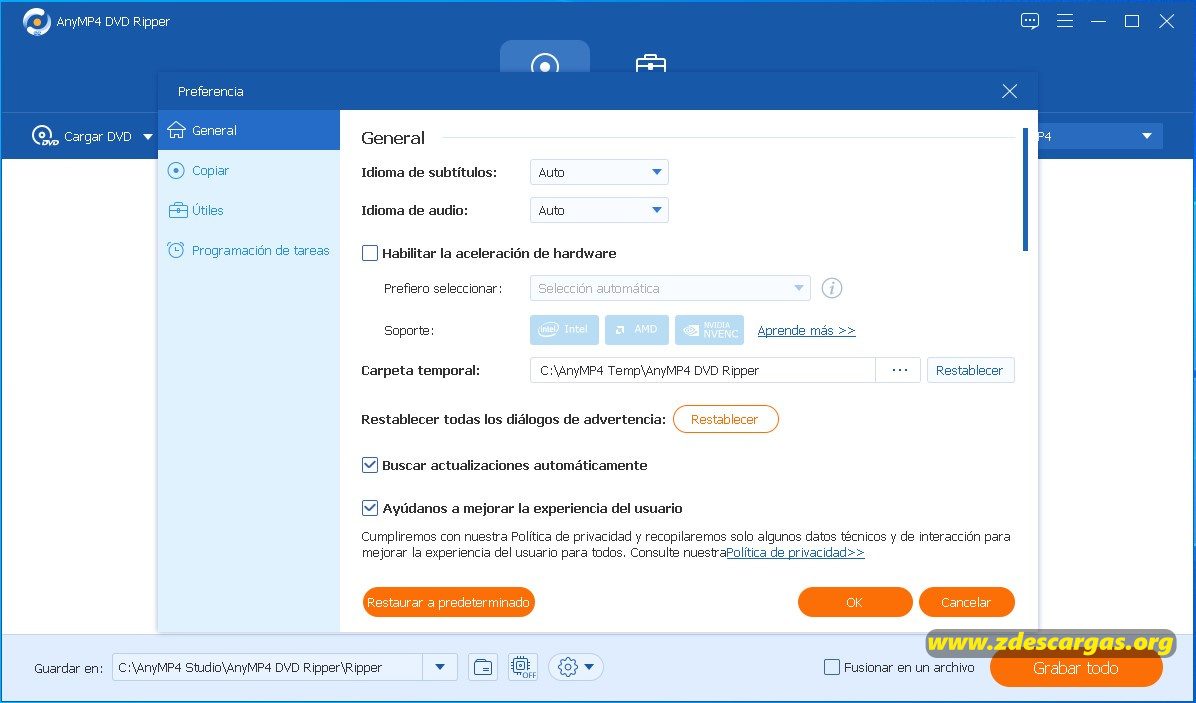Select the General preferences section
1196x703 pixels.
[249, 130]
